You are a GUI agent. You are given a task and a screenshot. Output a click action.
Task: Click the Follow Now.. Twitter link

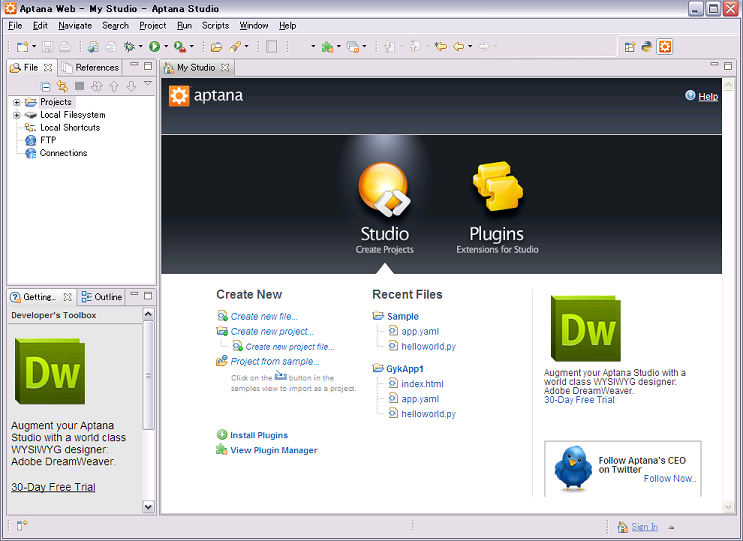[x=670, y=478]
